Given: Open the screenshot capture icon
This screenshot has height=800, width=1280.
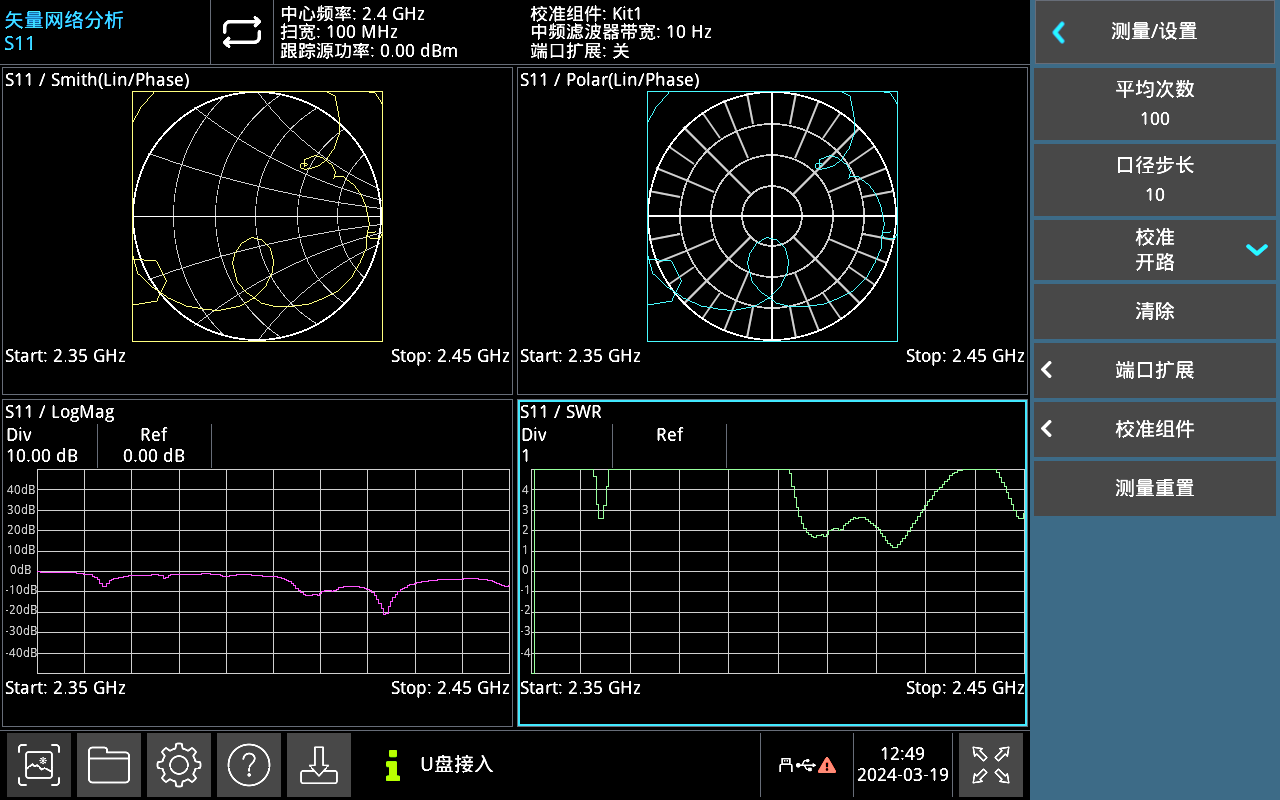Looking at the screenshot, I should 39,765.
